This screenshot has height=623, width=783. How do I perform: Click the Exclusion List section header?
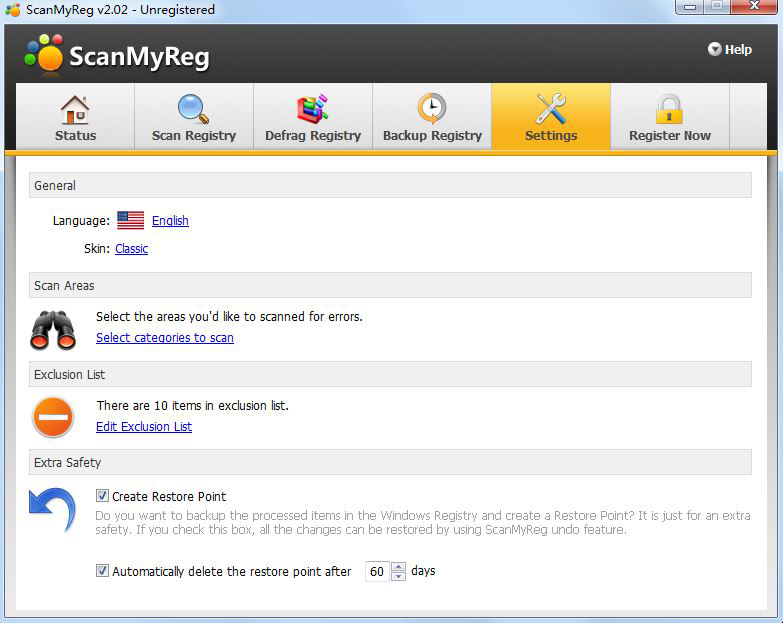pyautogui.click(x=390, y=374)
